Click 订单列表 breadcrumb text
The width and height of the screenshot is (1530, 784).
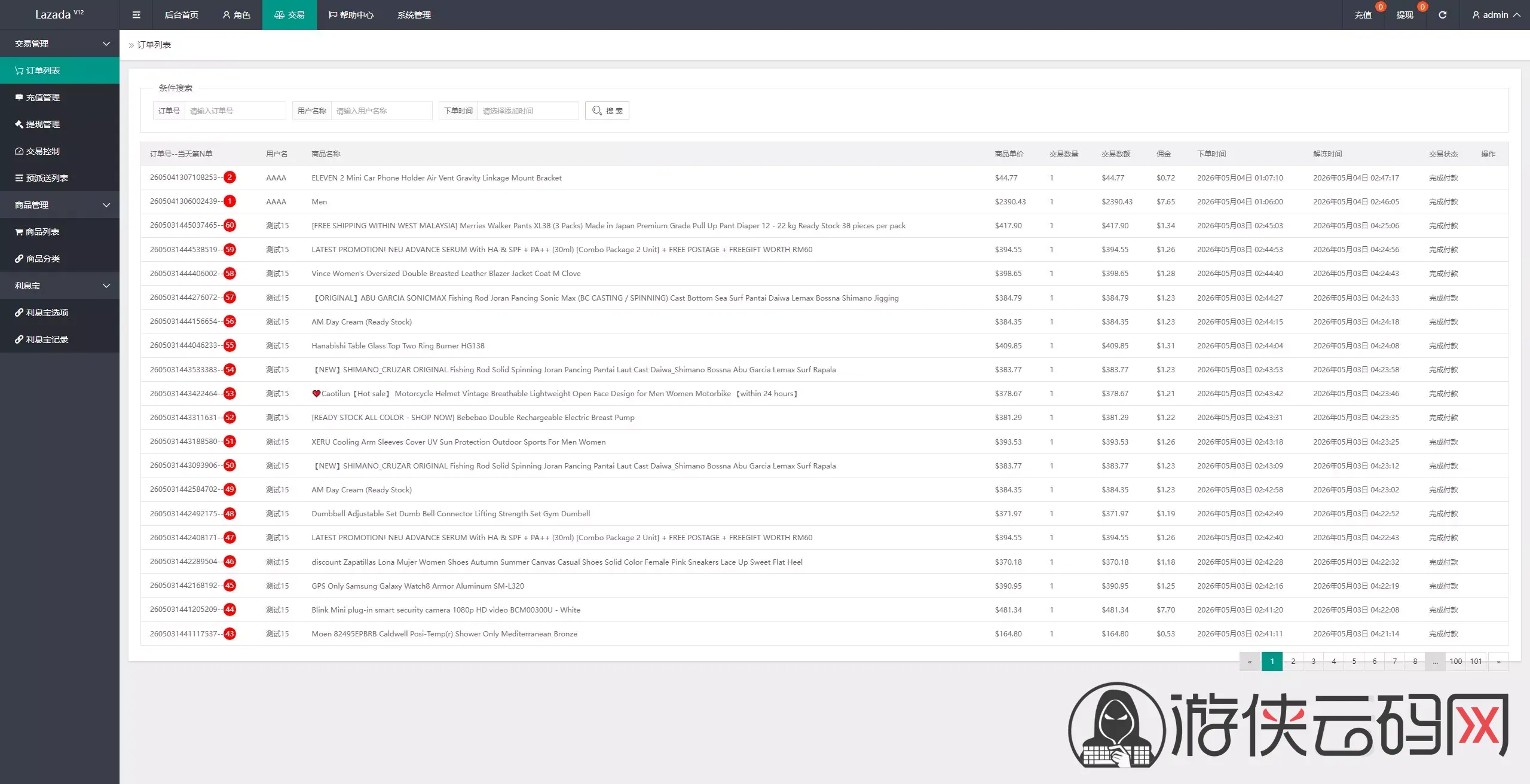pos(154,45)
